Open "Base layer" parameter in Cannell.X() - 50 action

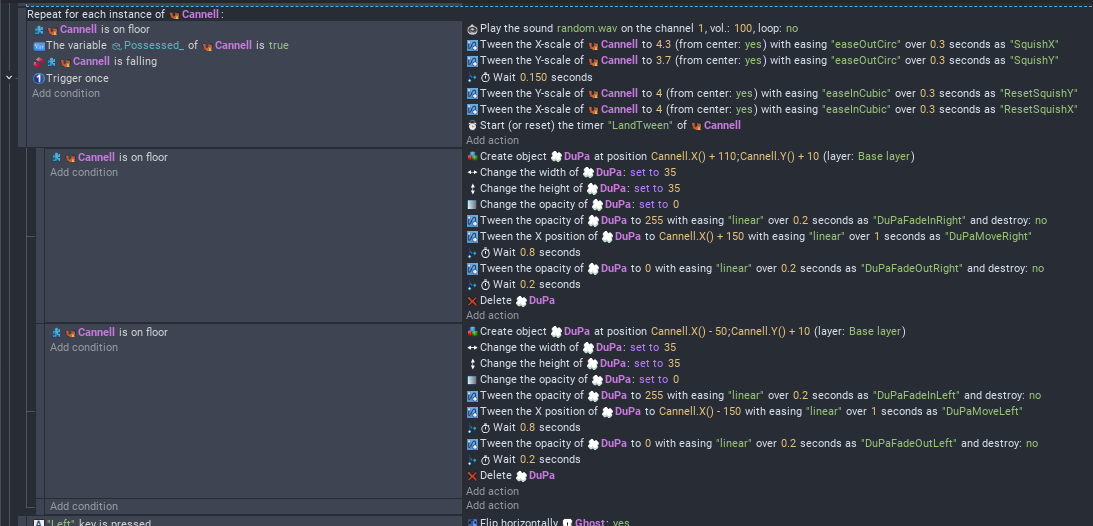click(x=876, y=332)
